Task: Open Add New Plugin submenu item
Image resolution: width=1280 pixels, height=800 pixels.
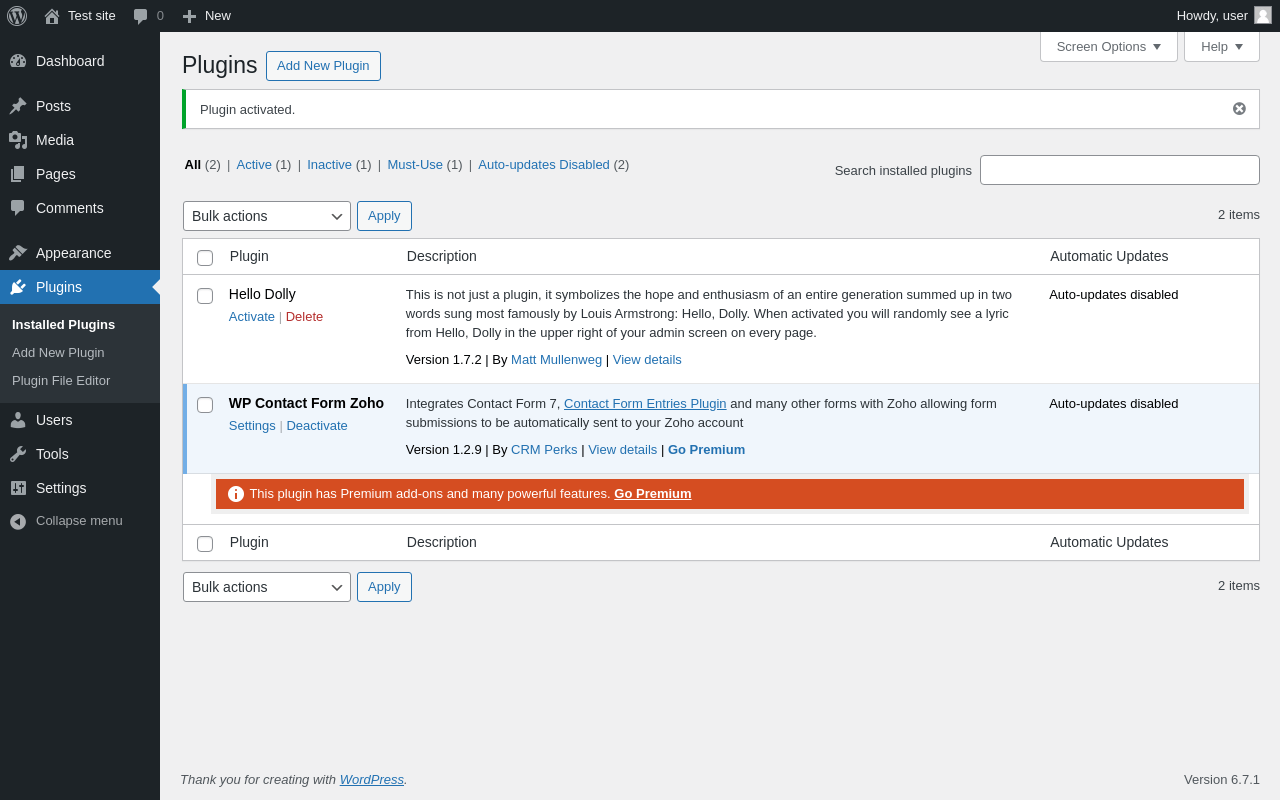Action: click(x=58, y=352)
